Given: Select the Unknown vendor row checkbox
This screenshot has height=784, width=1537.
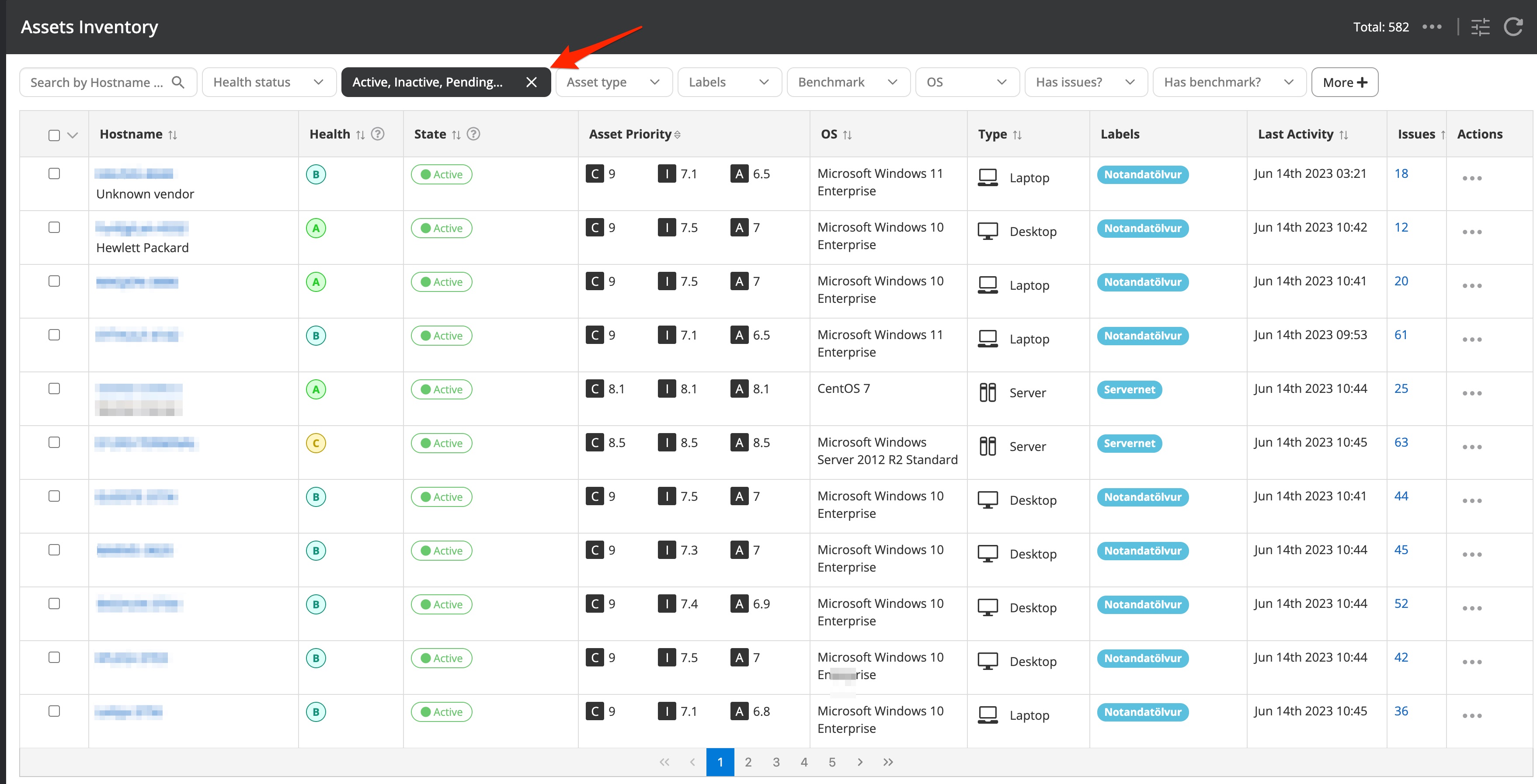Looking at the screenshot, I should click(x=54, y=173).
